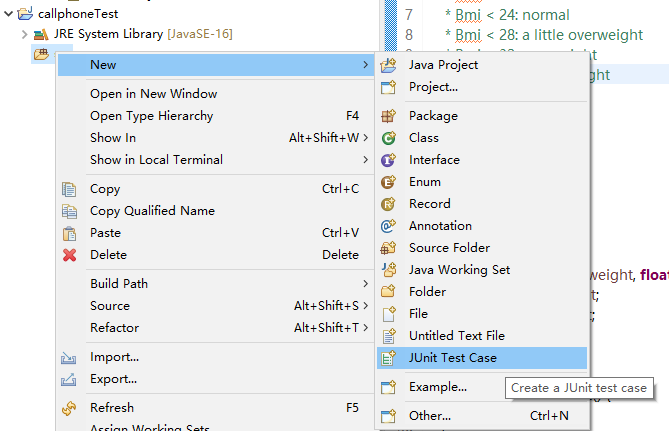This screenshot has width=669, height=431.
Task: Select Open Type Hierarchy
Action: [x=216, y=116]
